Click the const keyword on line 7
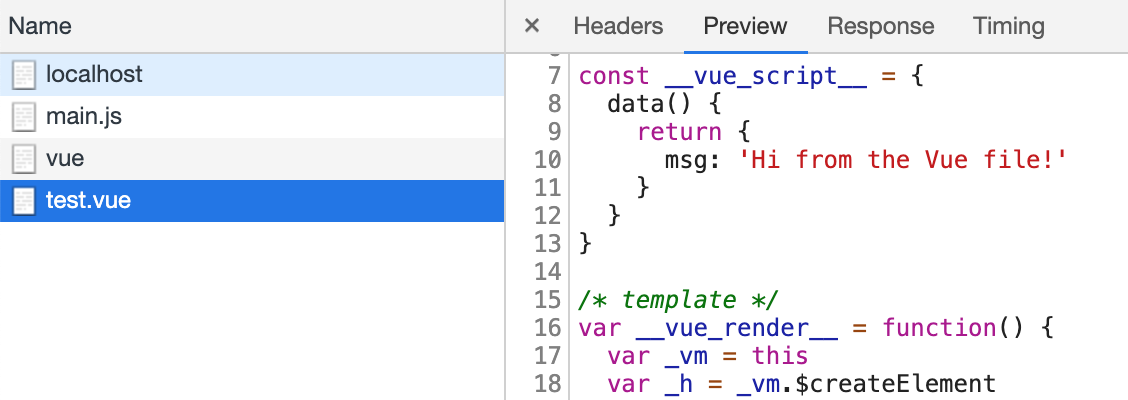The height and width of the screenshot is (400, 1128). click(x=614, y=76)
